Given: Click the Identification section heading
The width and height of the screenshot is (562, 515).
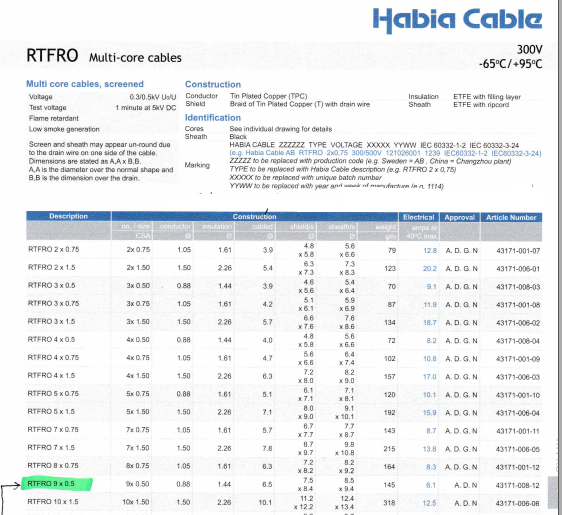Looking at the screenshot, I should pyautogui.click(x=213, y=118).
